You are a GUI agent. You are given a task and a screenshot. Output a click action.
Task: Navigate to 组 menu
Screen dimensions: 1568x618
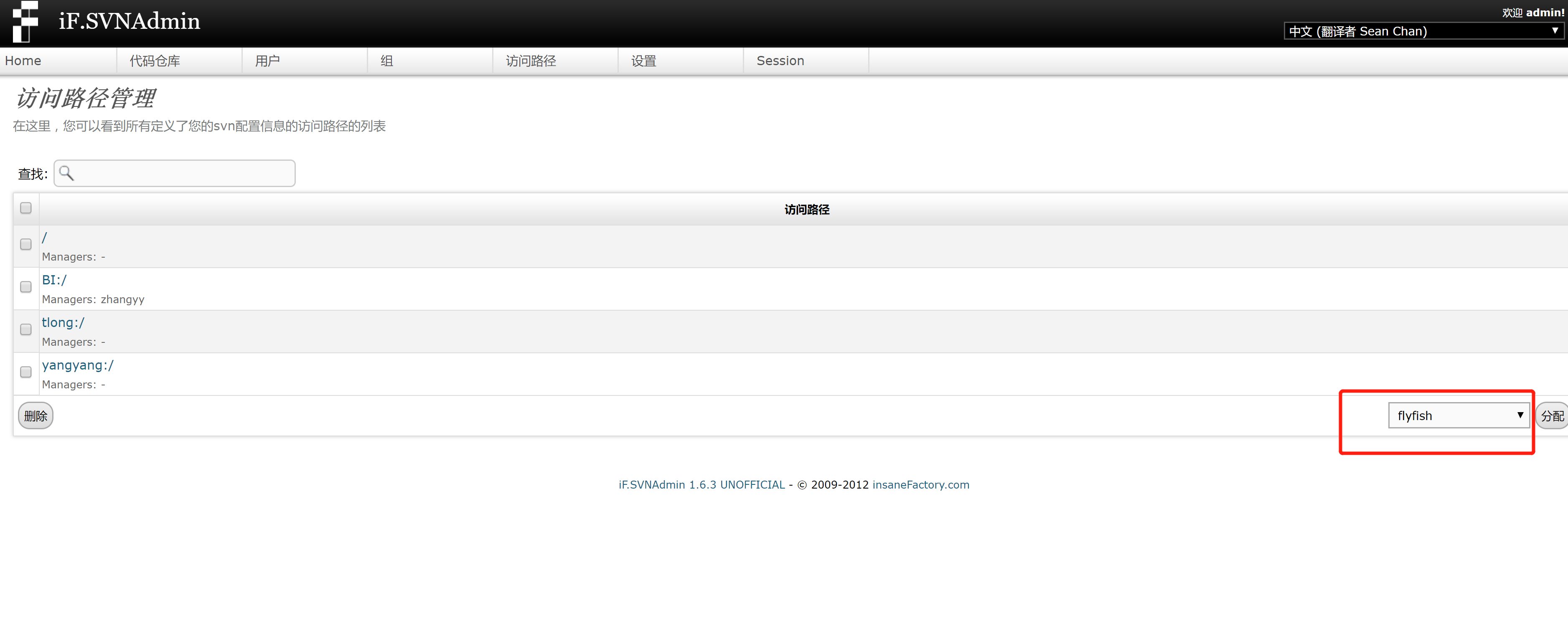pos(386,61)
